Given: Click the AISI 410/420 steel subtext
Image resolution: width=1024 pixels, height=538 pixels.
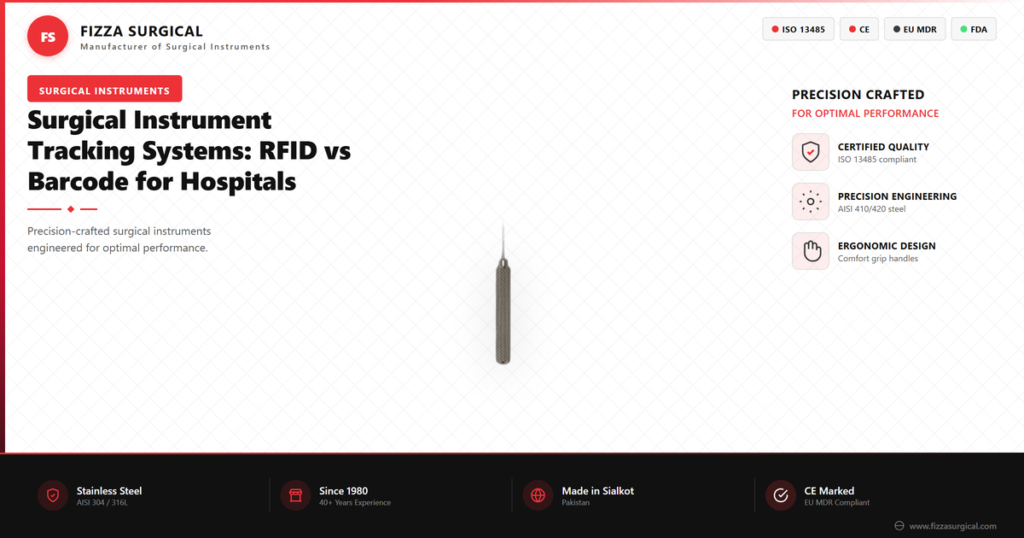Looking at the screenshot, I should click(x=872, y=210).
